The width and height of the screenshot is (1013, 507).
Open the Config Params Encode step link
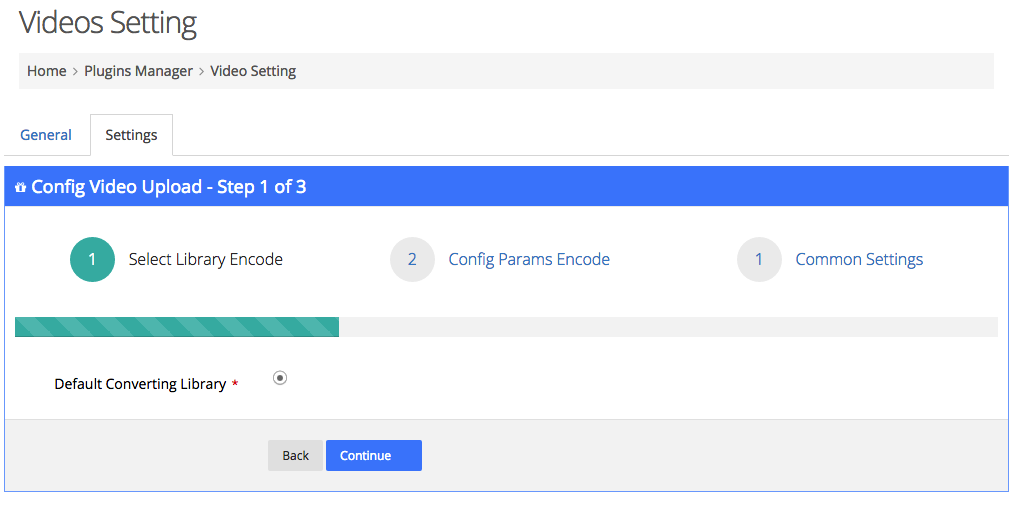[x=529, y=260]
